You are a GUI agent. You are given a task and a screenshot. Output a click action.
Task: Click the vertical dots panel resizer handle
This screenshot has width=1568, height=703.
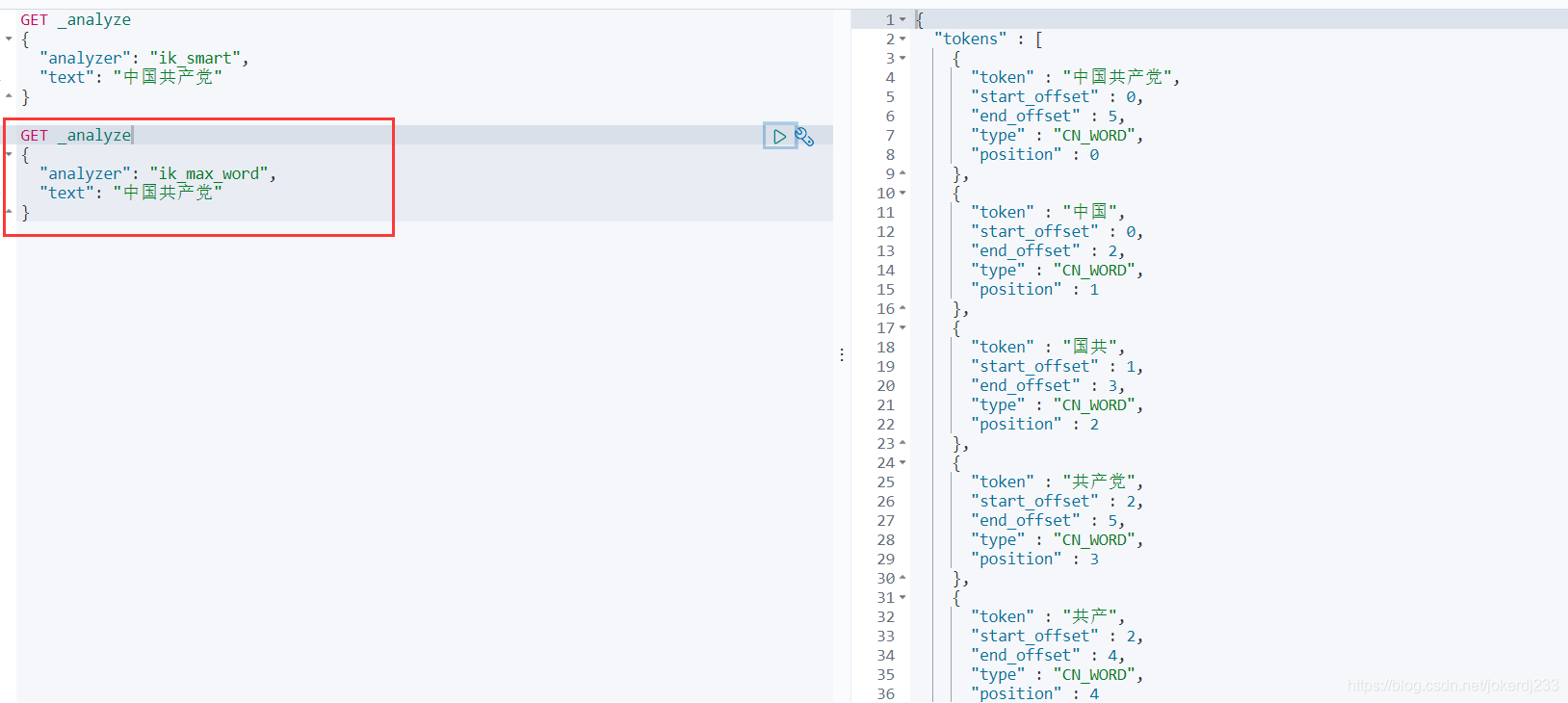842,355
